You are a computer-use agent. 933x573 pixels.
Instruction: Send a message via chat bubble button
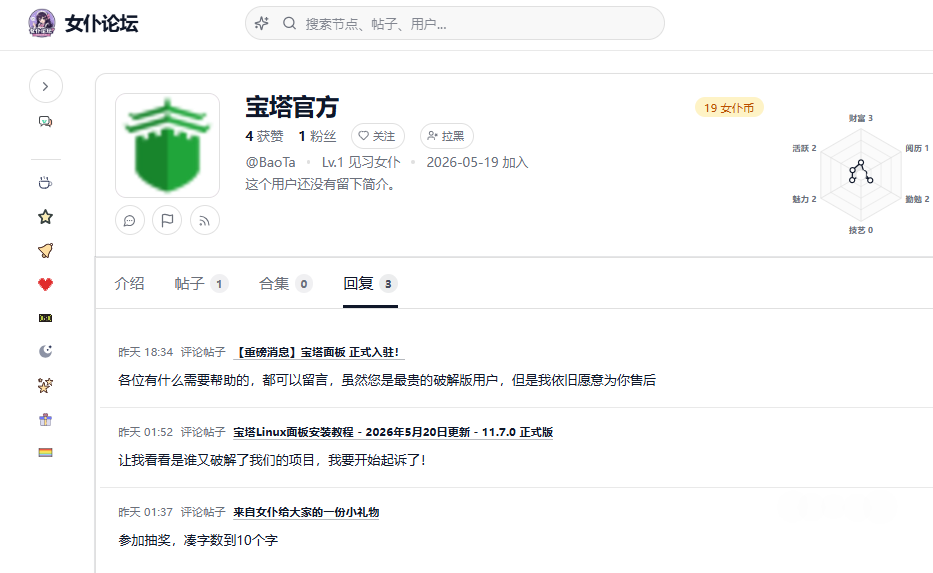point(130,221)
